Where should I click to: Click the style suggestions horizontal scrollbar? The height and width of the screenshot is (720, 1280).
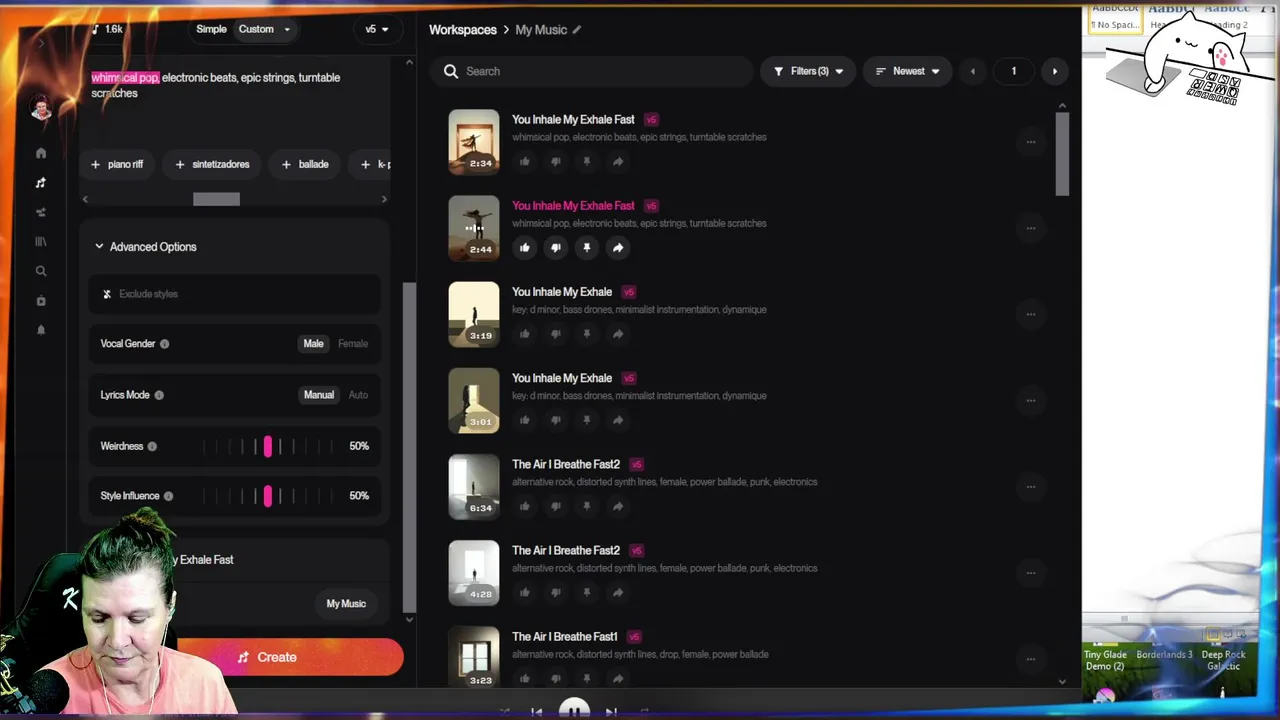tap(216, 199)
